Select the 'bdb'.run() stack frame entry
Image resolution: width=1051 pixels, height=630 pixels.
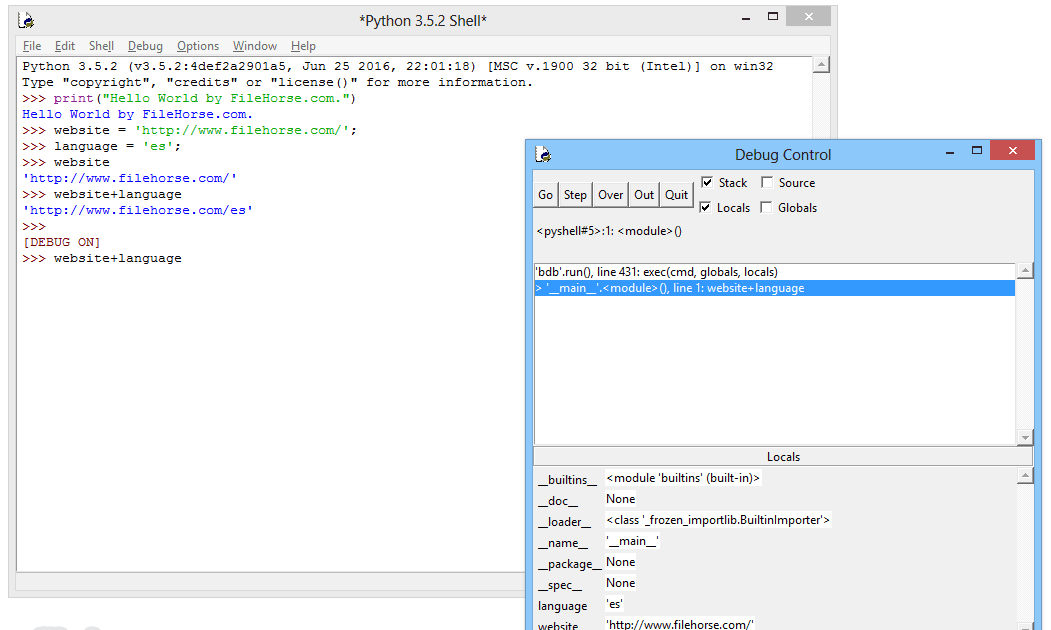(656, 272)
